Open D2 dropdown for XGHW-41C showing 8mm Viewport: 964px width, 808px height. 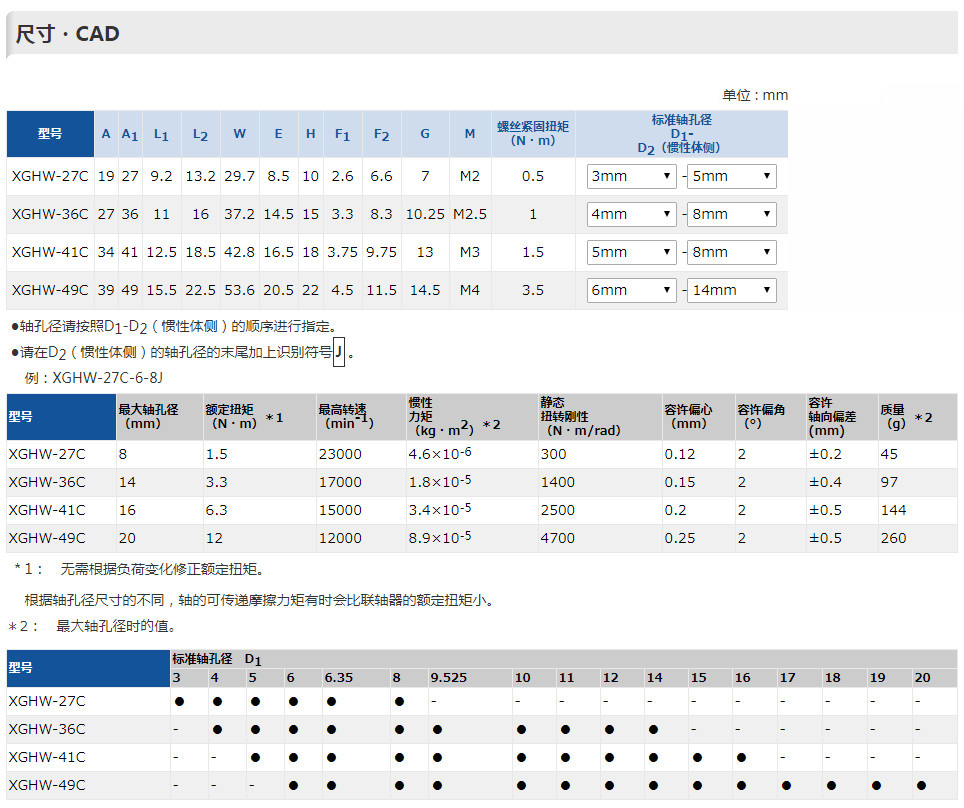(732, 253)
